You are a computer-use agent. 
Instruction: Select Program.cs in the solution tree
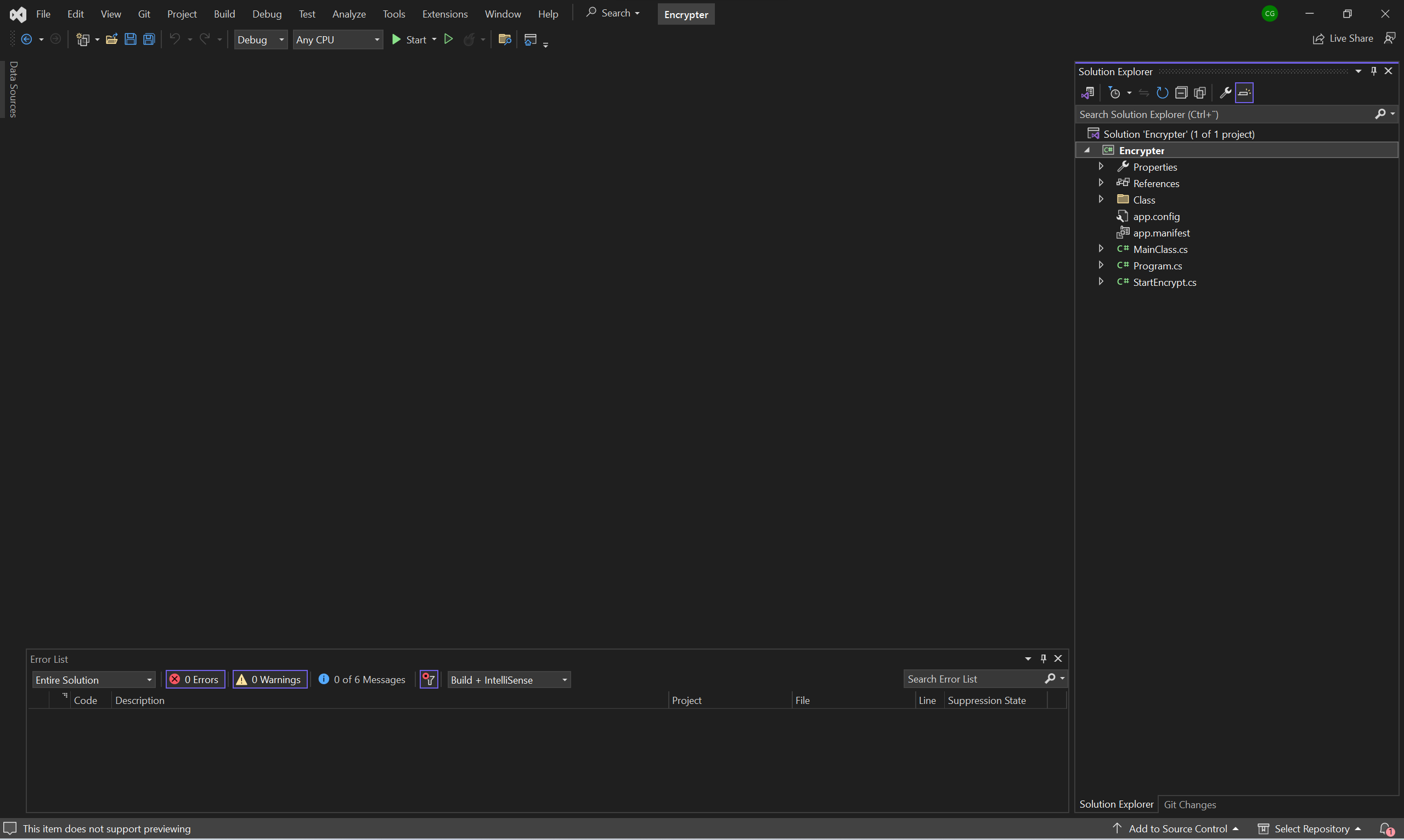pyautogui.click(x=1157, y=266)
